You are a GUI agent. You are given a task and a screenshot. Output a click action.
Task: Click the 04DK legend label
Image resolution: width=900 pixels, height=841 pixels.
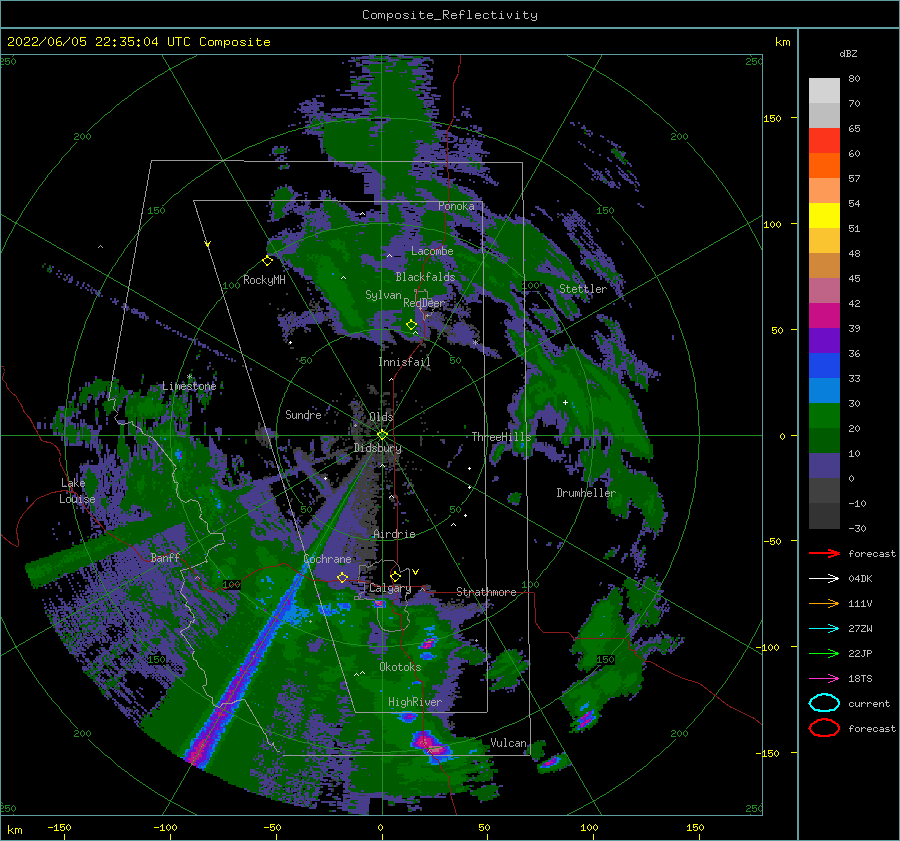coord(860,579)
